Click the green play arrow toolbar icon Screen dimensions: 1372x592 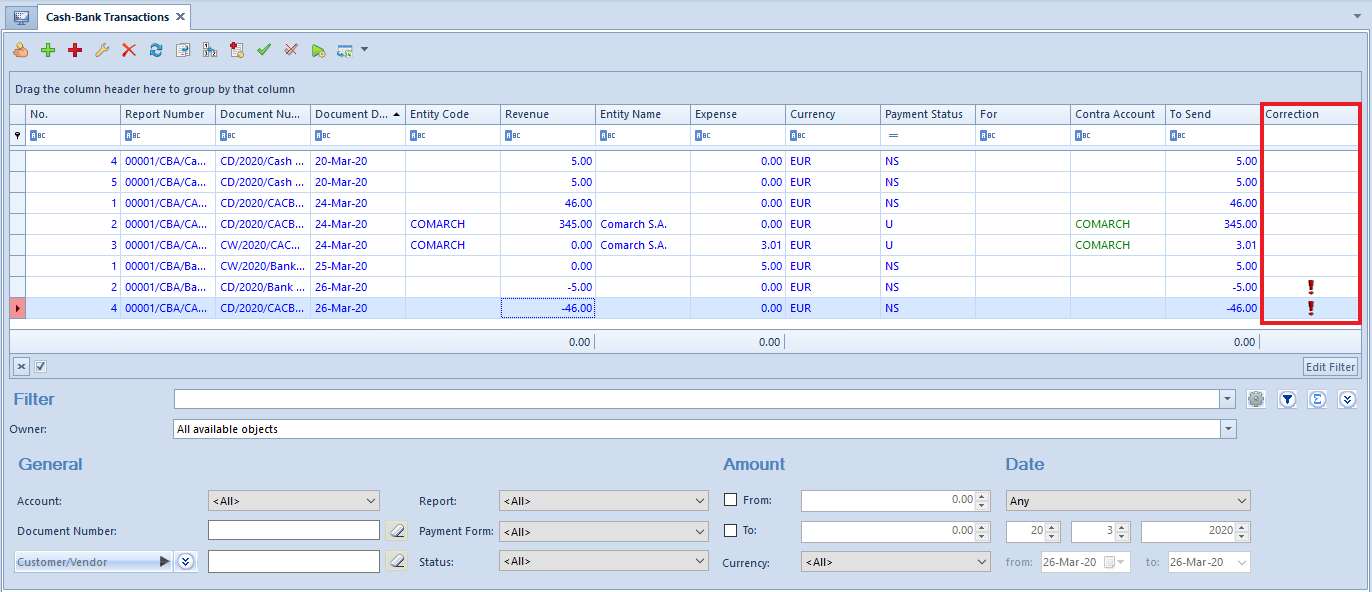tap(318, 50)
